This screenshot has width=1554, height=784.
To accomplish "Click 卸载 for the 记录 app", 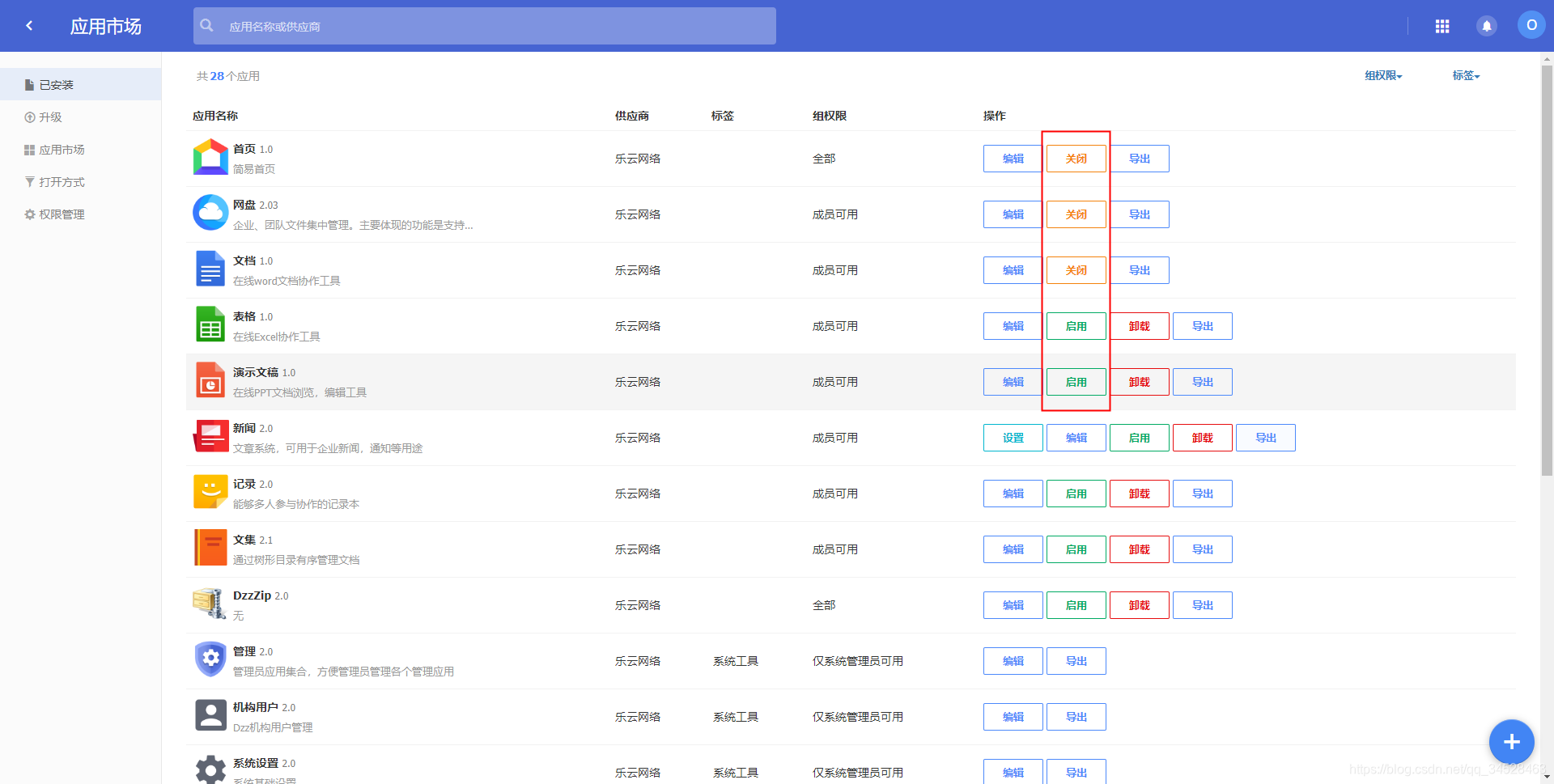I will click(1139, 494).
